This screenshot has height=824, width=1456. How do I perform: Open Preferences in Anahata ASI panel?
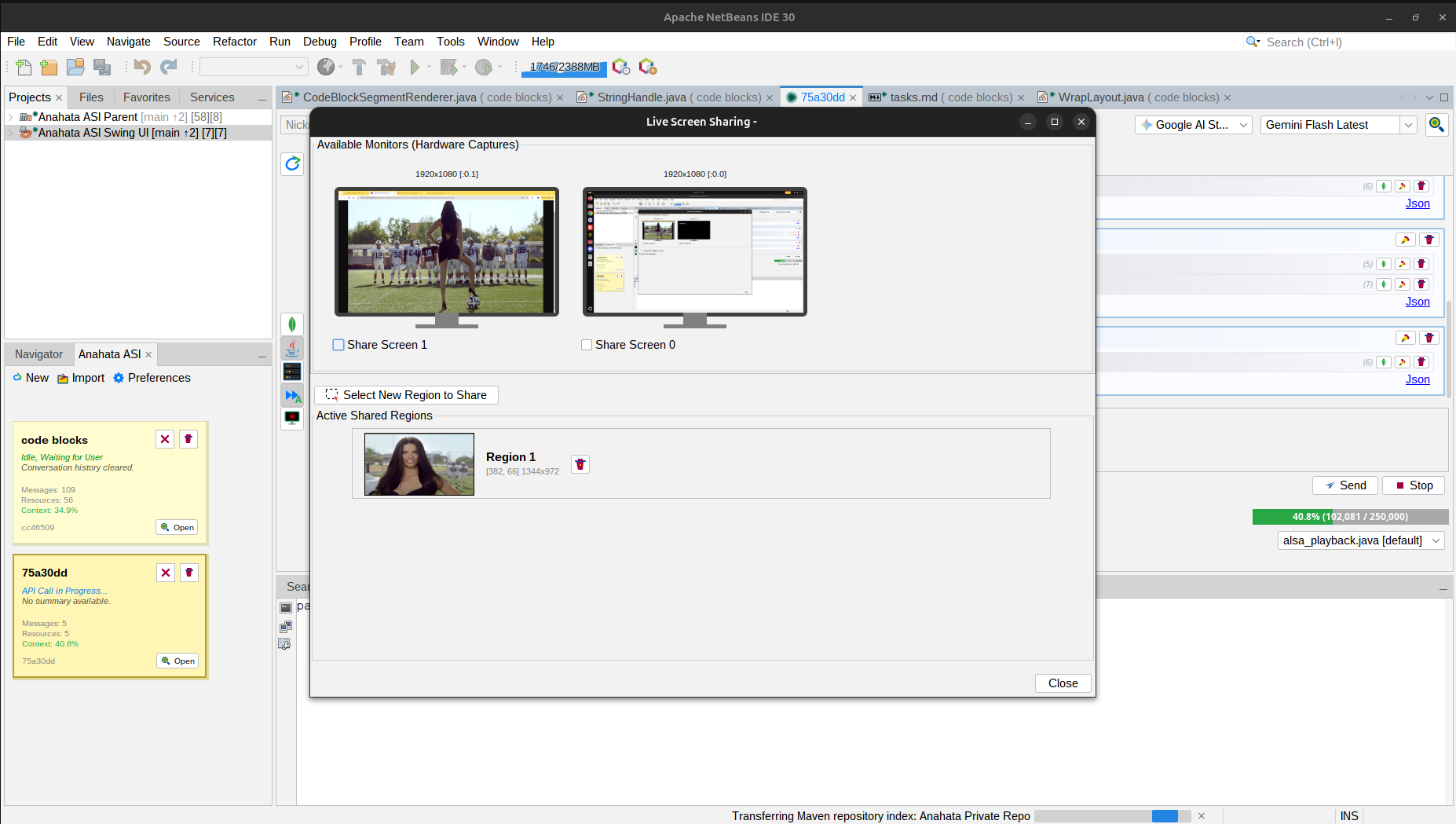152,378
